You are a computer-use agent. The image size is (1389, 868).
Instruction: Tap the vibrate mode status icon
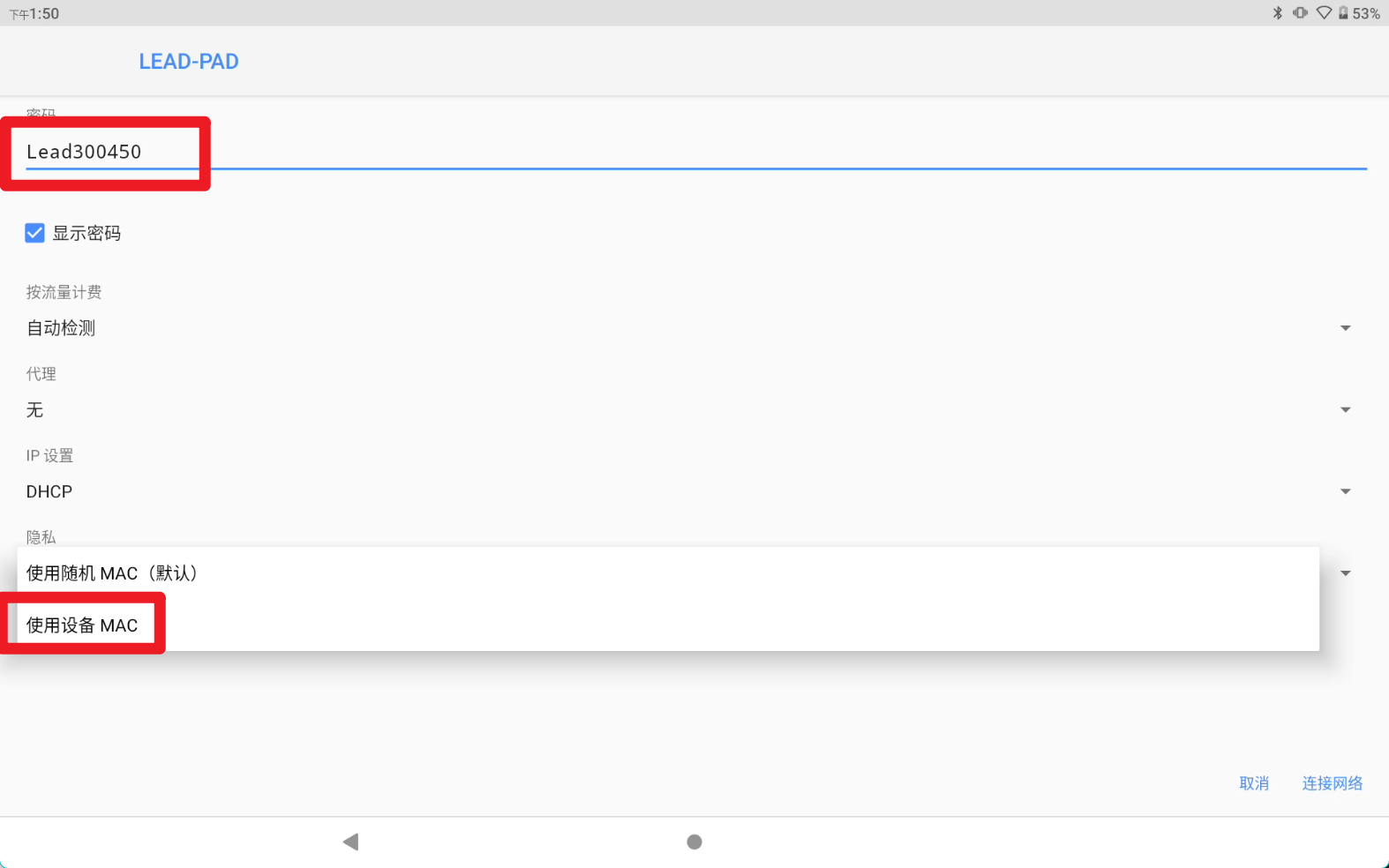[x=1300, y=13]
